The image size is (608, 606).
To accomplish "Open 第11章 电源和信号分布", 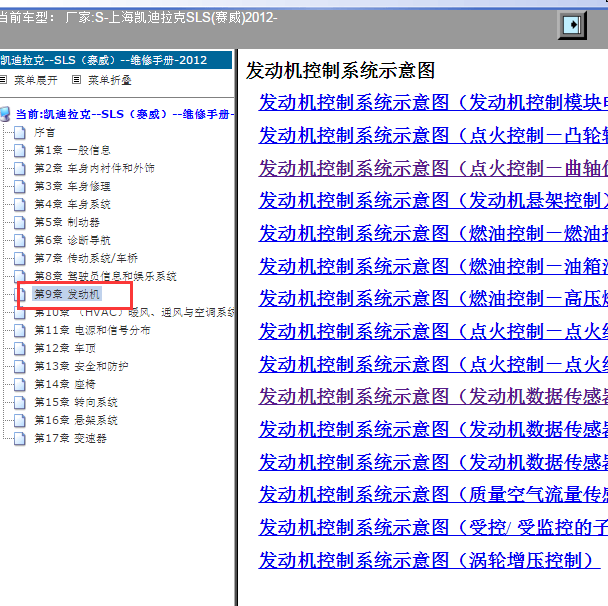I will pos(92,330).
